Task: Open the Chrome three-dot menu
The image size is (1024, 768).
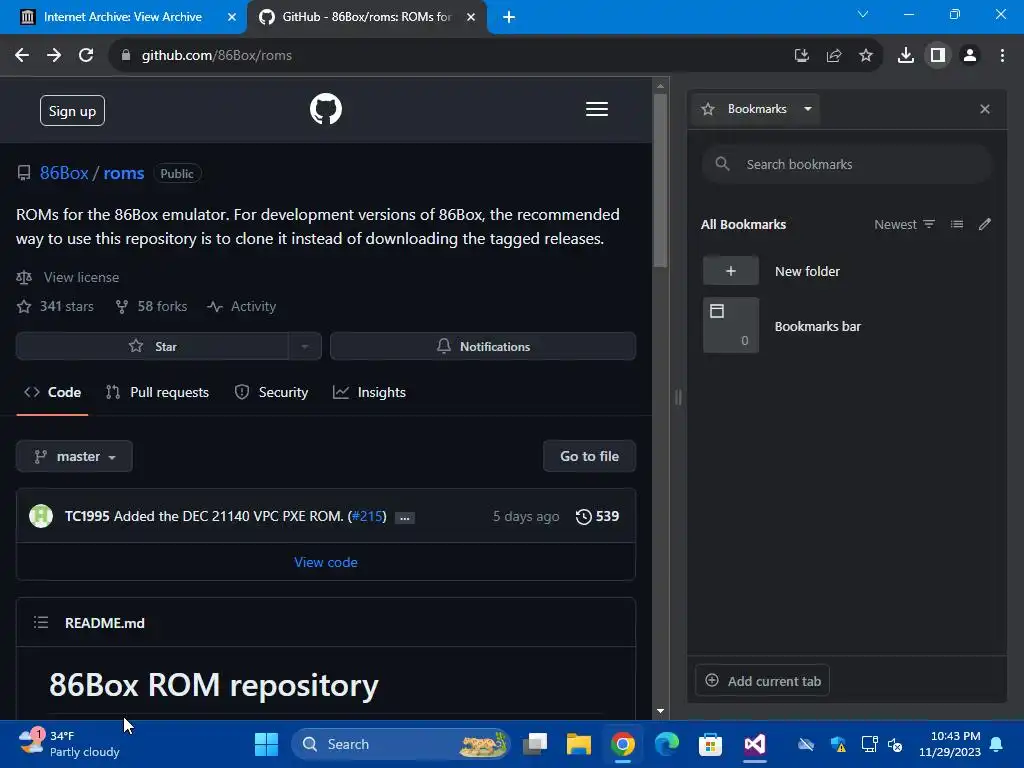Action: point(1002,56)
